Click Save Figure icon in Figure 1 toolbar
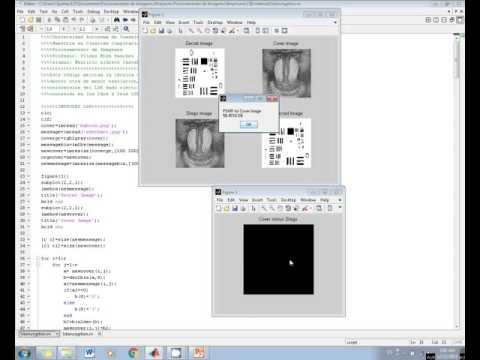Viewport: 480px width, 360px height. 161,31
